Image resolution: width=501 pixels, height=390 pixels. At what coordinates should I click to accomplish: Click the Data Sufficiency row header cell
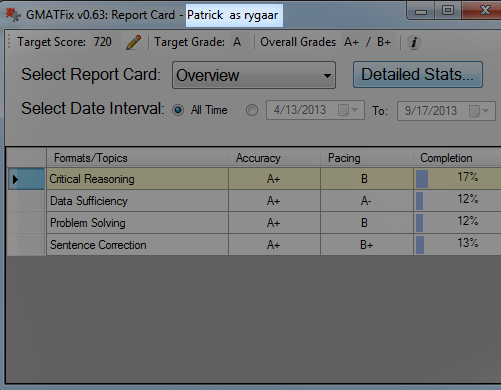tap(26, 201)
